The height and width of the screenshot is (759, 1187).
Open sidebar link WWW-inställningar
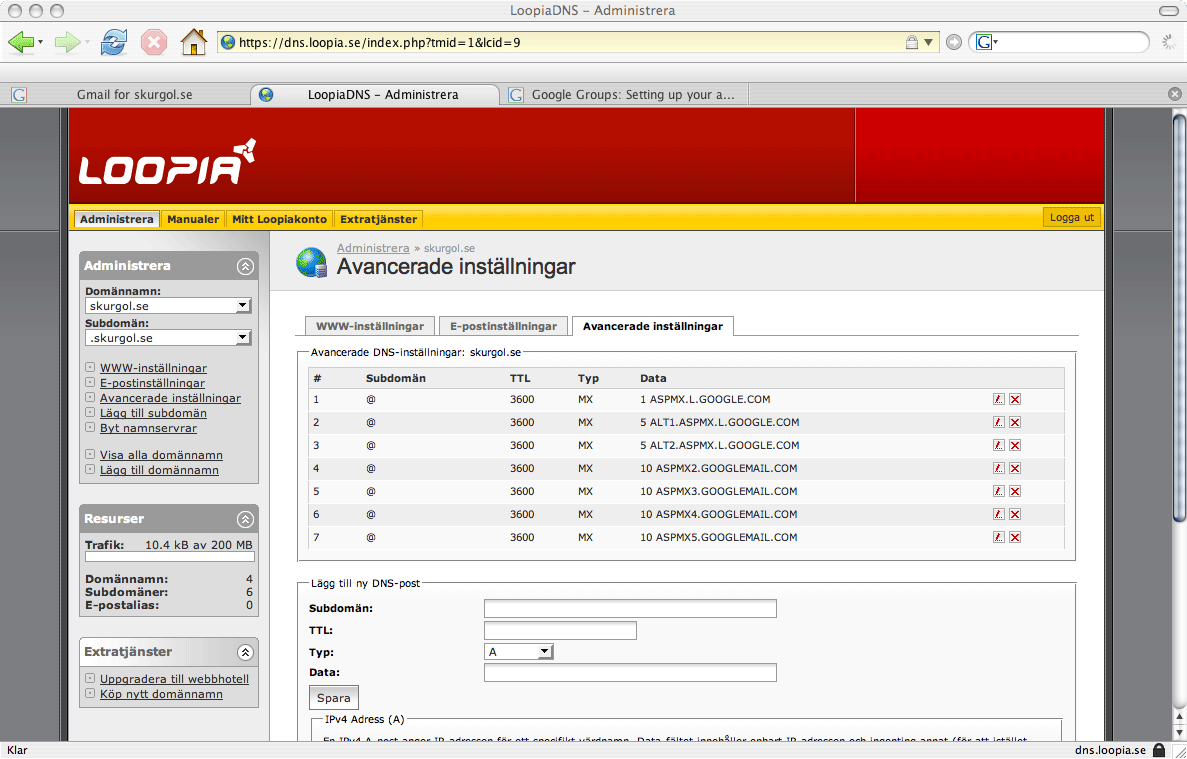153,368
